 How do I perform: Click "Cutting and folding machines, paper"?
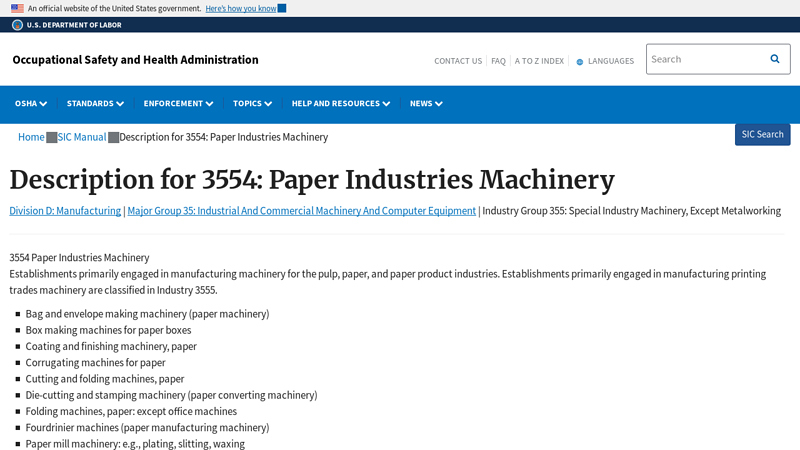105,379
